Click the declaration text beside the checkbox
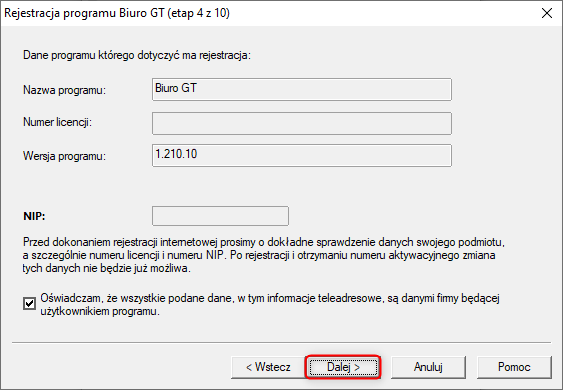Screen dimensions: 563x390 coord(270,304)
